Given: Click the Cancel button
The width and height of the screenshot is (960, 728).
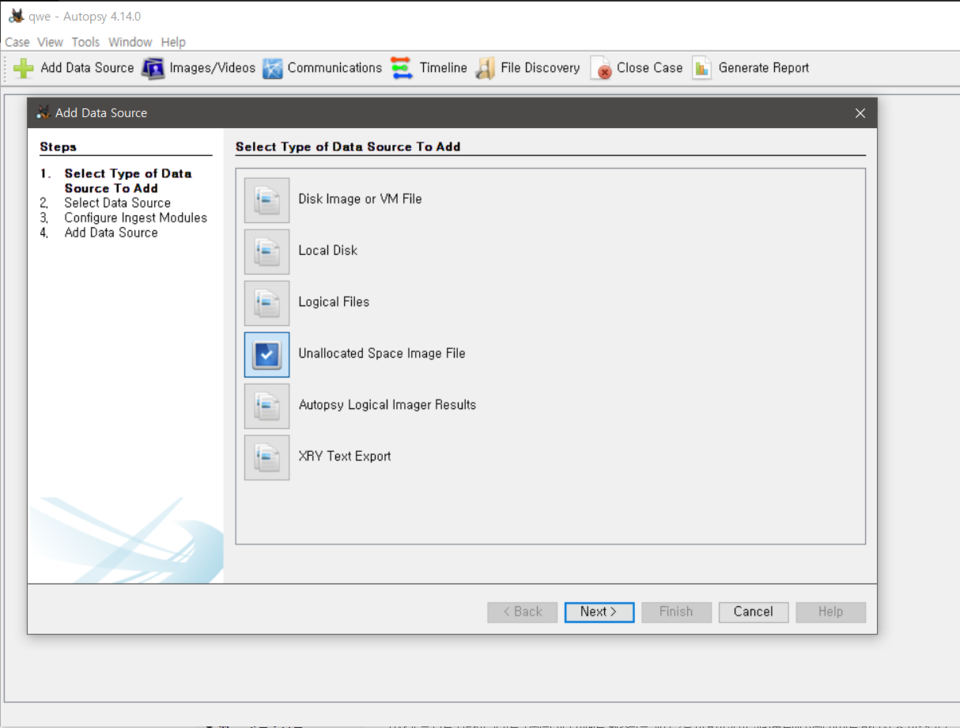Looking at the screenshot, I should click(754, 612).
